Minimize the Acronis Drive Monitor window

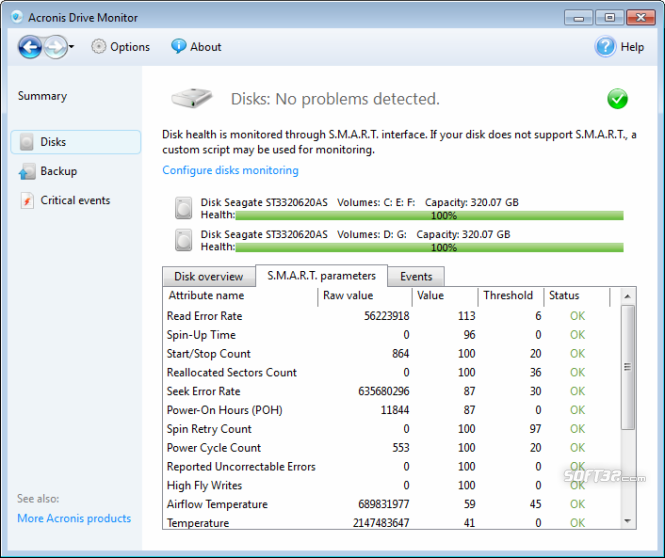pyautogui.click(x=578, y=18)
